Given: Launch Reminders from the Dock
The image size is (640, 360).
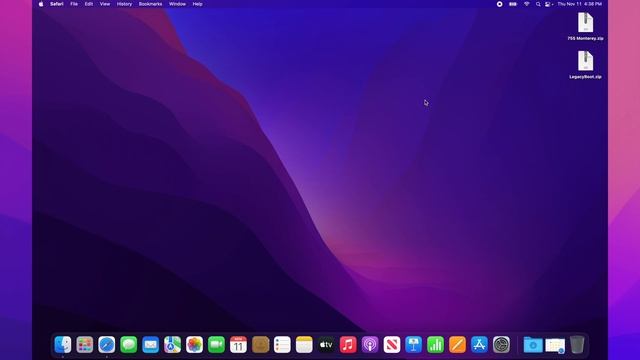Looking at the screenshot, I should tap(282, 345).
